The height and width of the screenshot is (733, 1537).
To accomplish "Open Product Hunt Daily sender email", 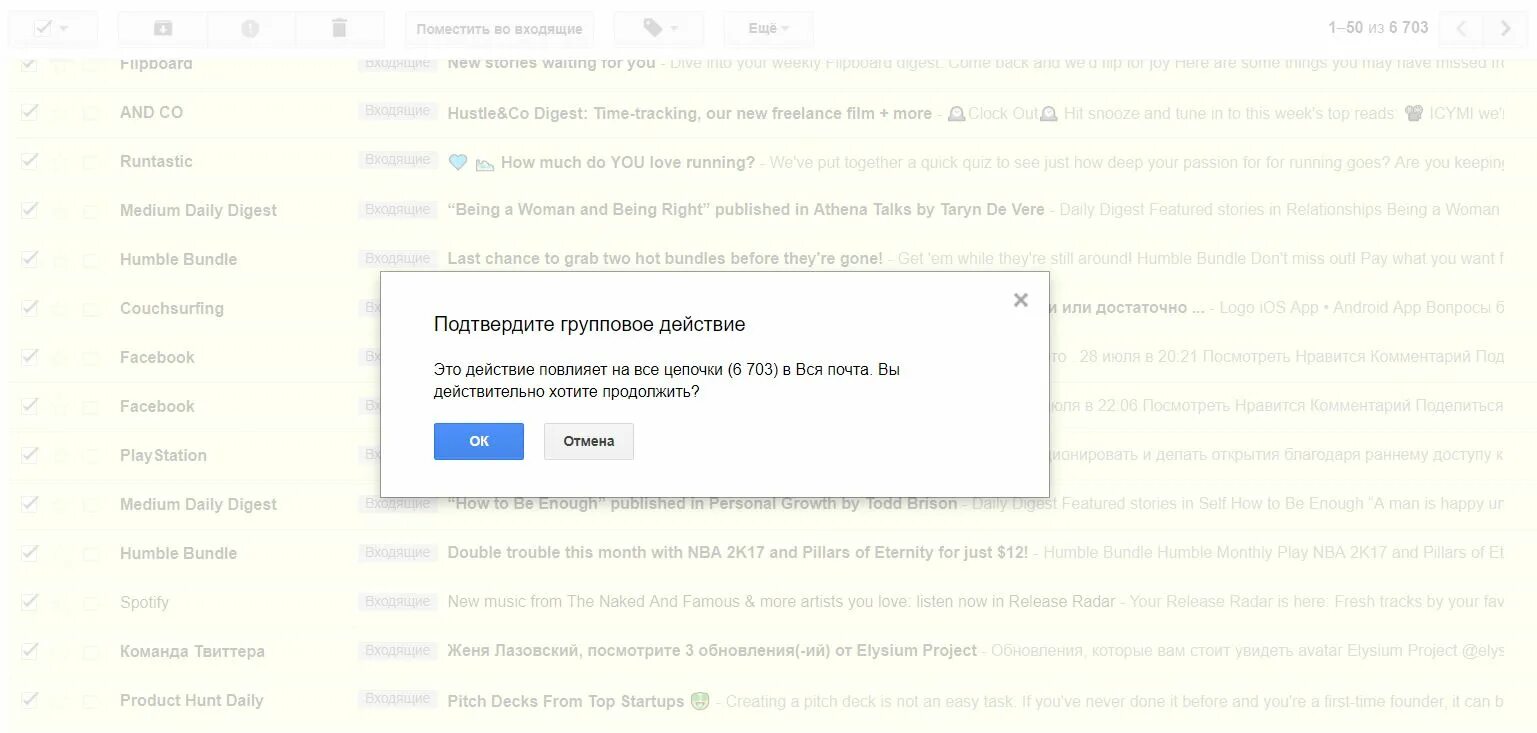I will [x=191, y=700].
